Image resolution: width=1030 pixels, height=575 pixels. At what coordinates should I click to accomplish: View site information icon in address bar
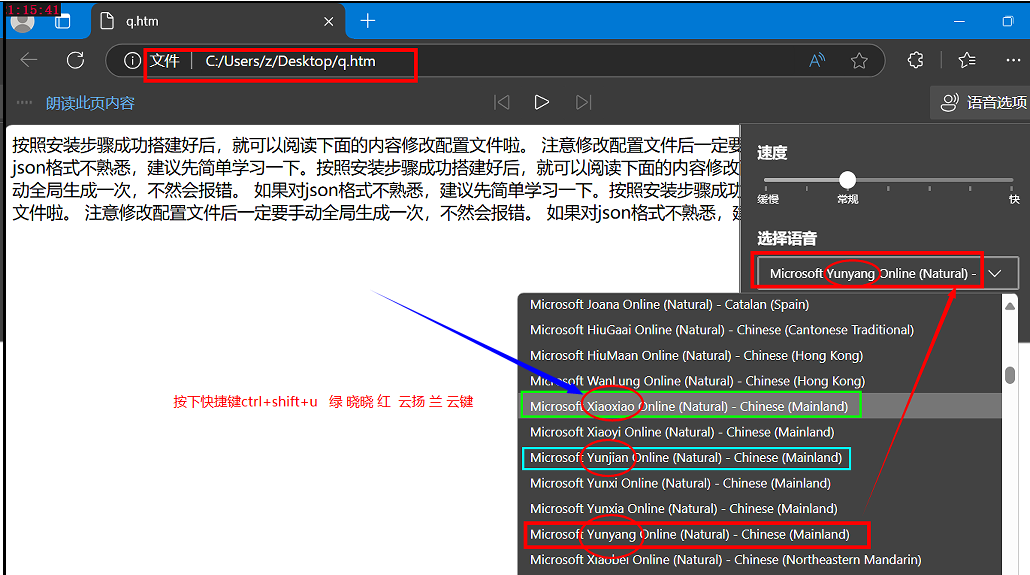[132, 61]
